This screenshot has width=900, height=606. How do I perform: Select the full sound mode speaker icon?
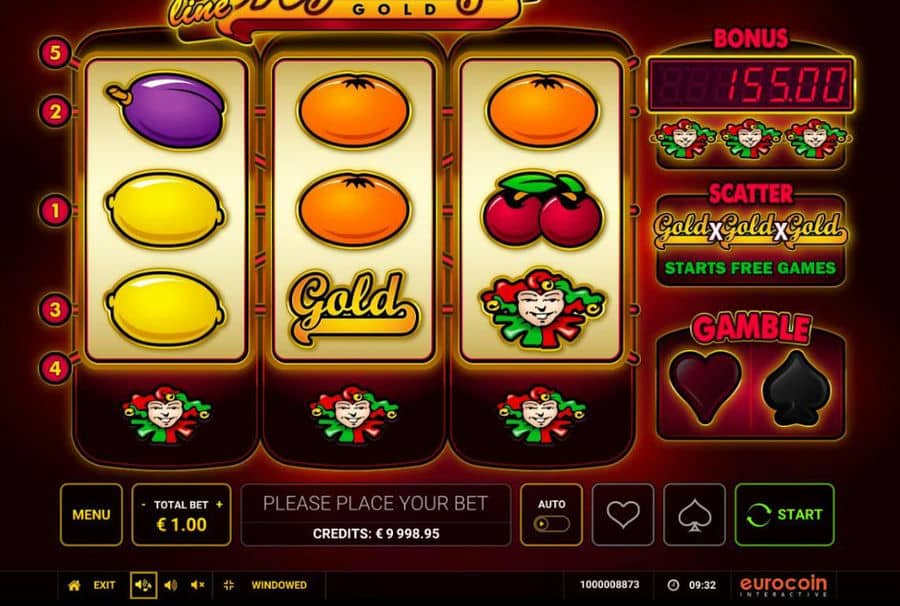[143, 585]
